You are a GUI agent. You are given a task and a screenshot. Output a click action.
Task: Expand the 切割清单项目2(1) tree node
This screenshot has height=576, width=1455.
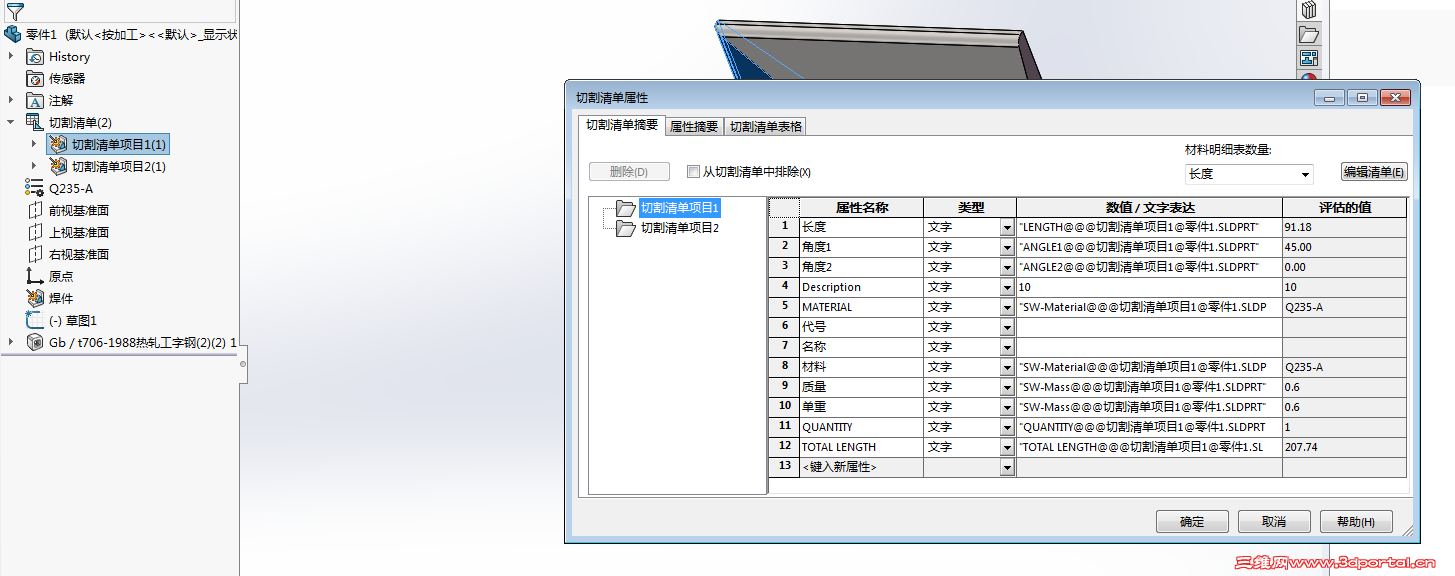(34, 167)
